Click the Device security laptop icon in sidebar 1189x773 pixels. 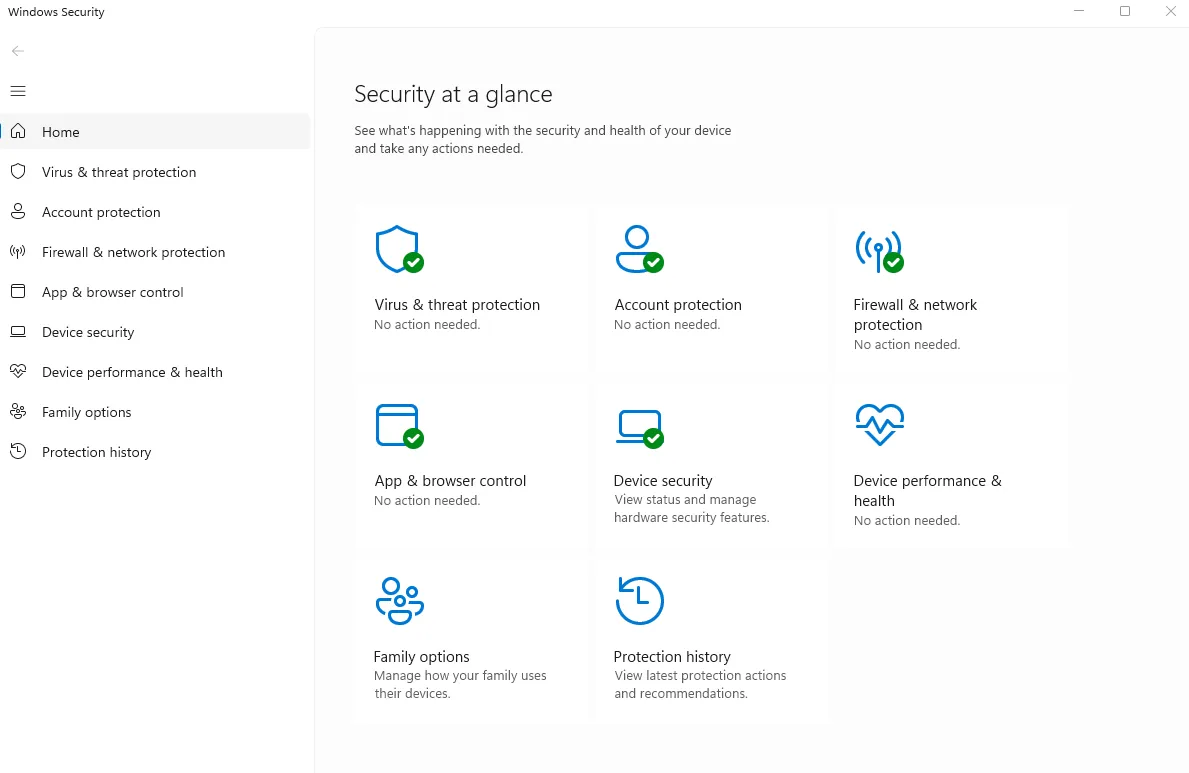[18, 332]
